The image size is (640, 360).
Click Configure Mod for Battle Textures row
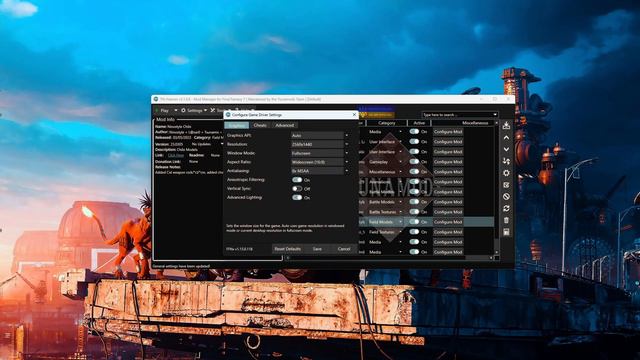[448, 212]
